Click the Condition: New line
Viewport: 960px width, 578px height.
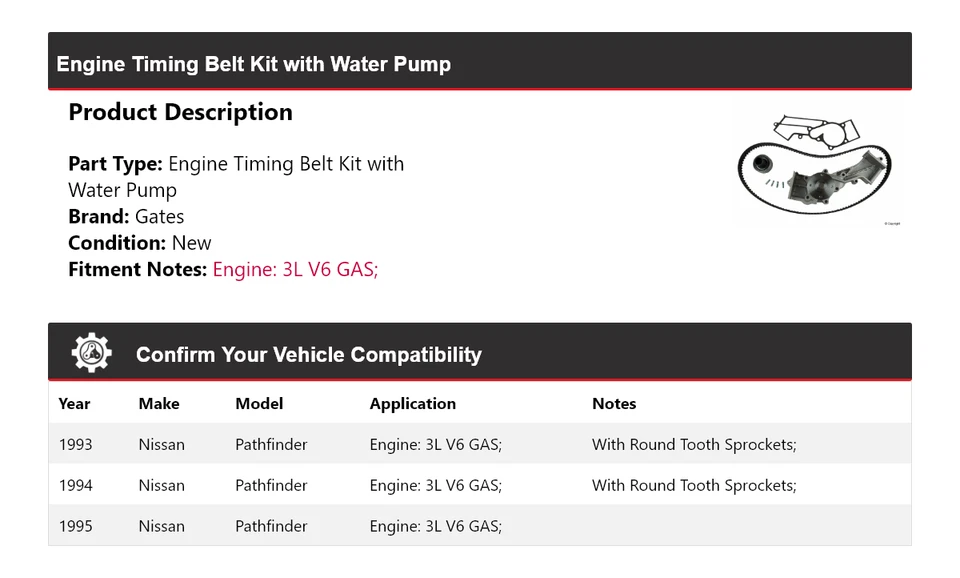[140, 243]
